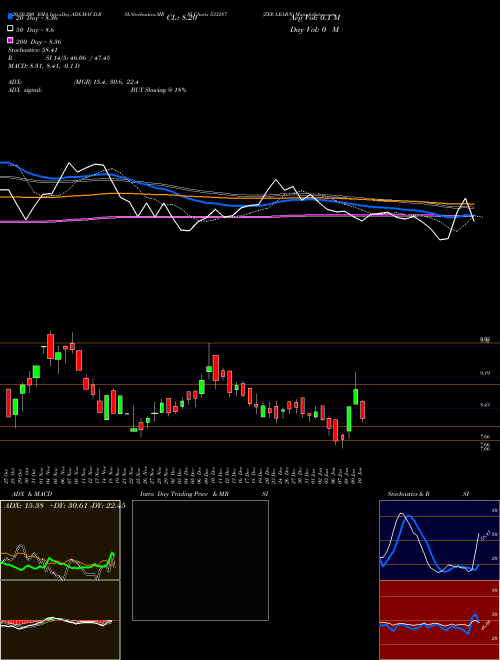Select the '50 Day - 8.6' legend text

(x=35, y=30)
